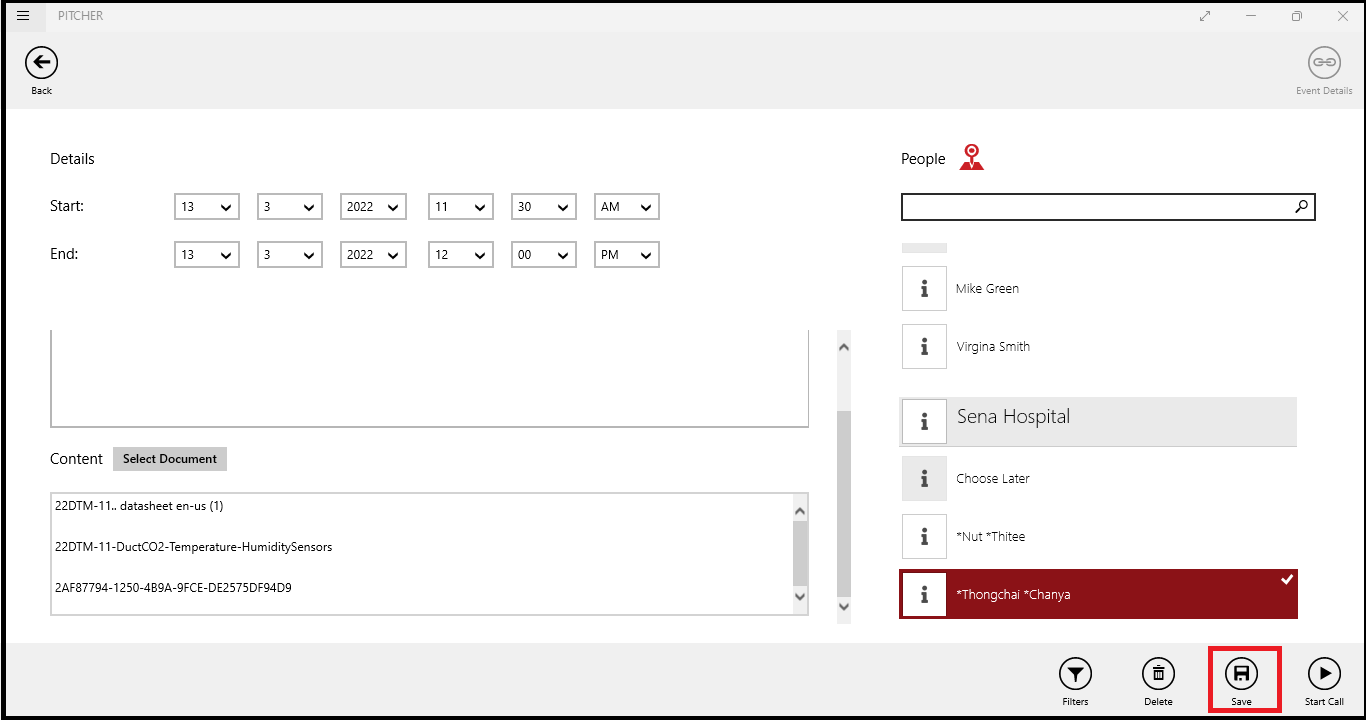Viewport: 1366px width, 720px height.
Task: Open info icon for Mike Green
Action: 924,289
